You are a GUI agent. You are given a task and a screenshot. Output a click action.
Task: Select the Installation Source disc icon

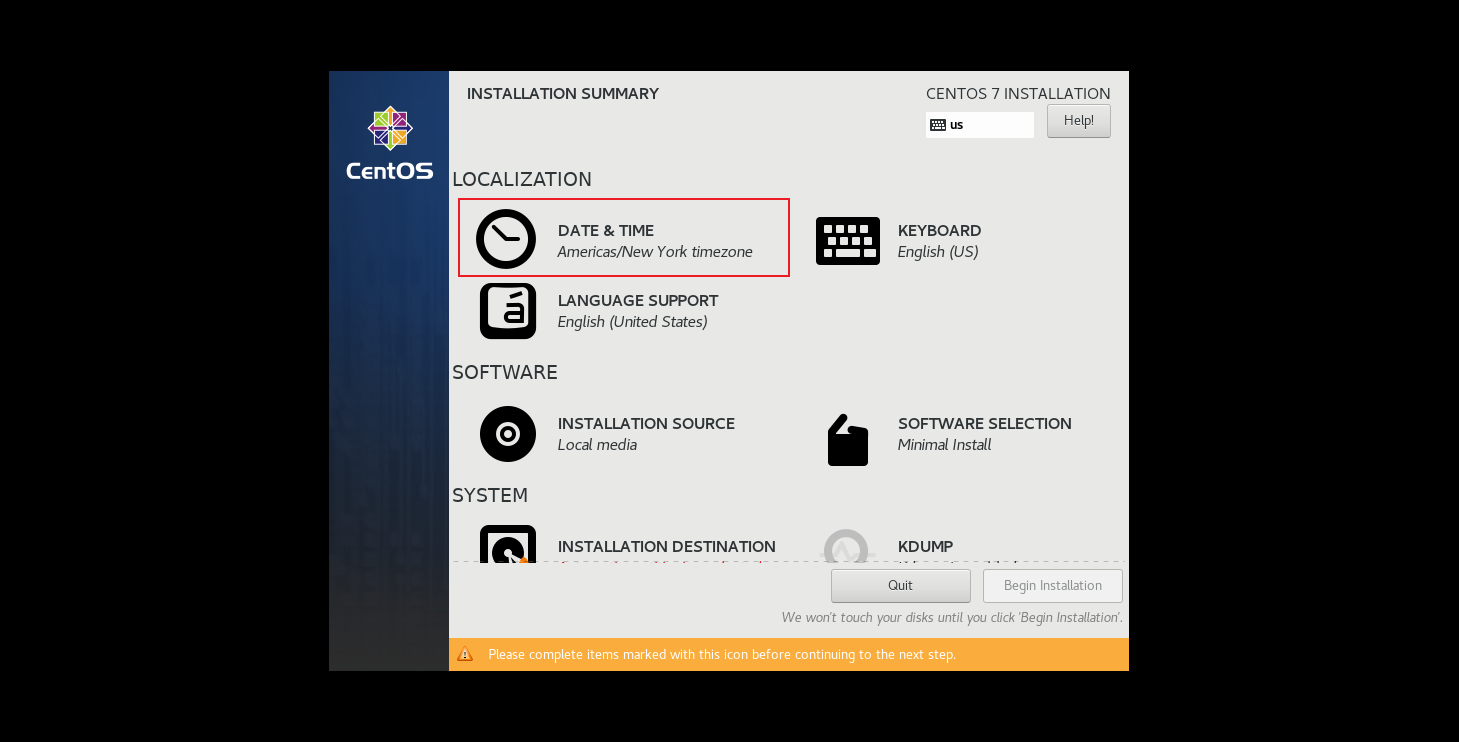508,434
